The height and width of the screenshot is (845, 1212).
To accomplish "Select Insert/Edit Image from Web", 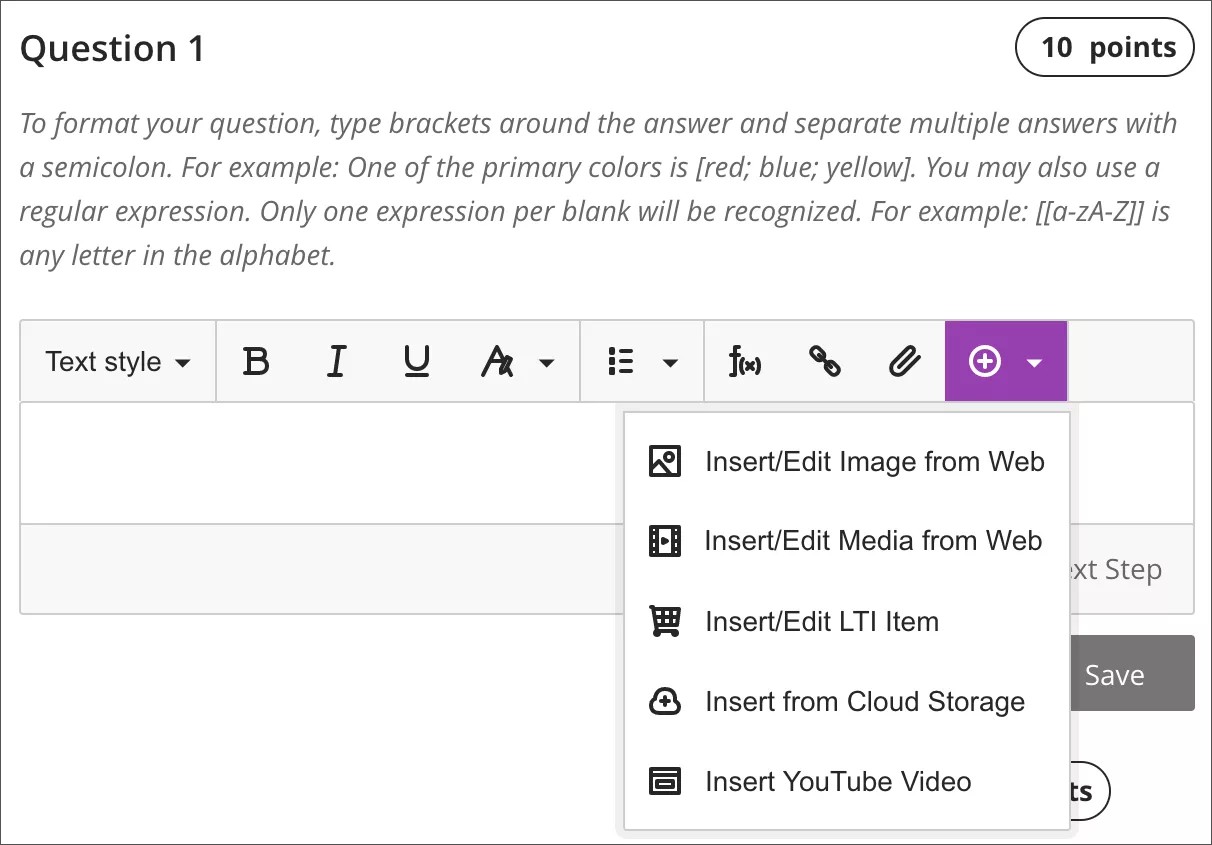I will [x=874, y=461].
